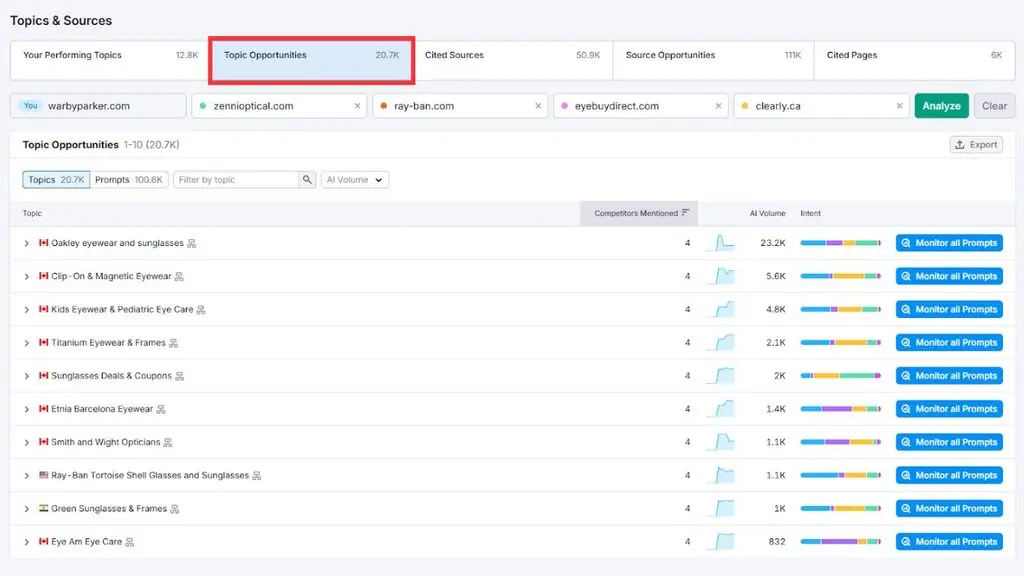
Task: Expand the Kids Eyewear & Pediatric Eye Care row
Action: pos(27,310)
